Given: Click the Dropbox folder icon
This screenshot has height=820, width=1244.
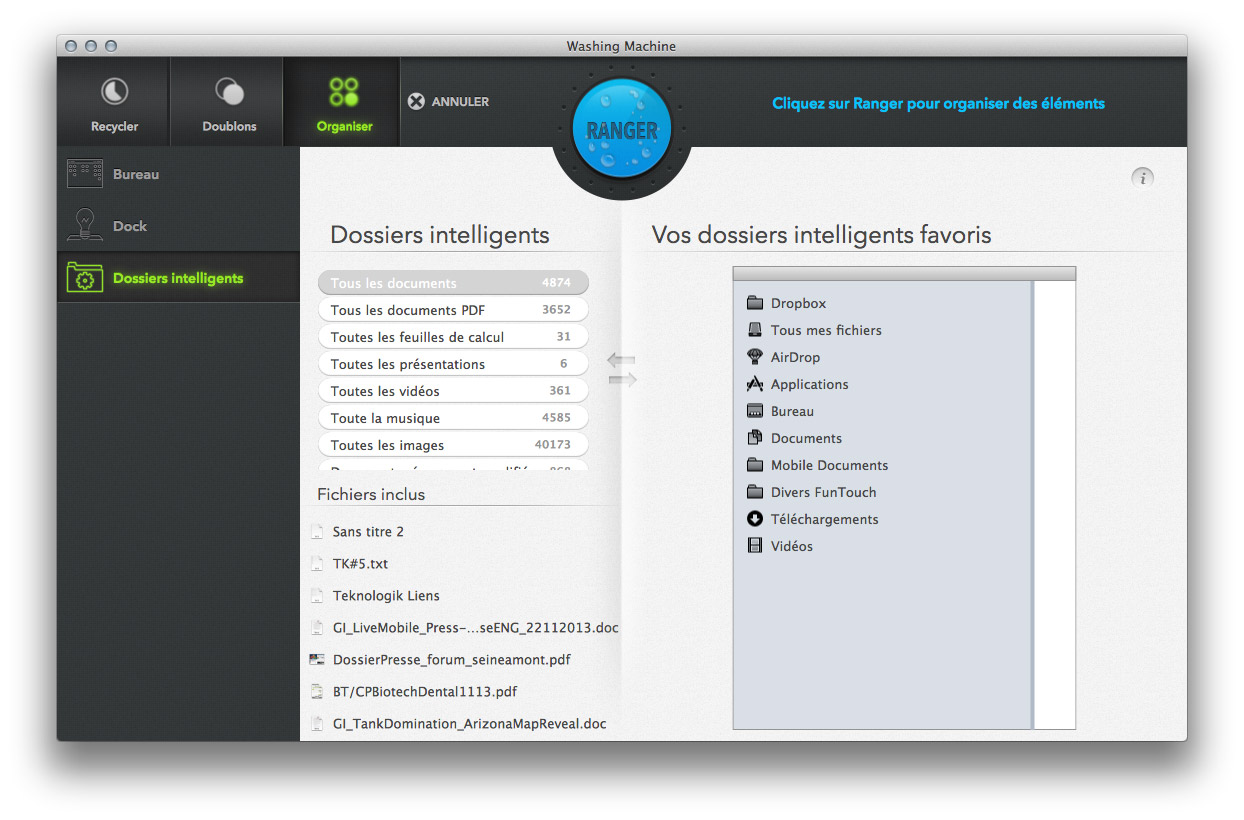Looking at the screenshot, I should pos(755,303).
